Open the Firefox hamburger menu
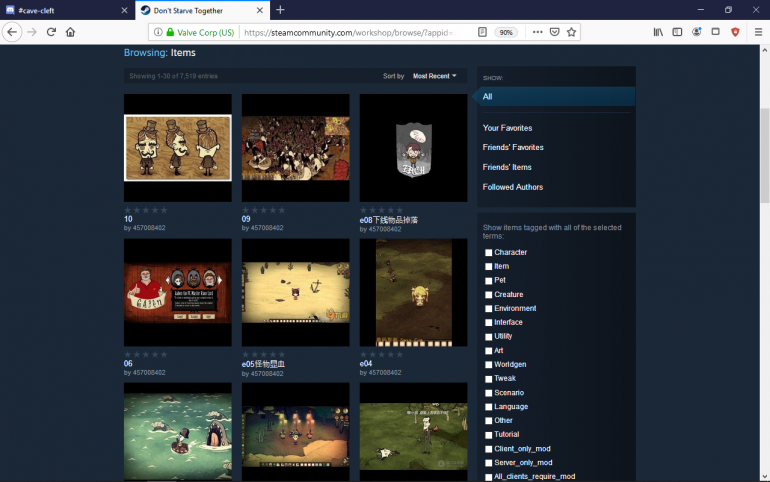This screenshot has height=482, width=770. 758,32
